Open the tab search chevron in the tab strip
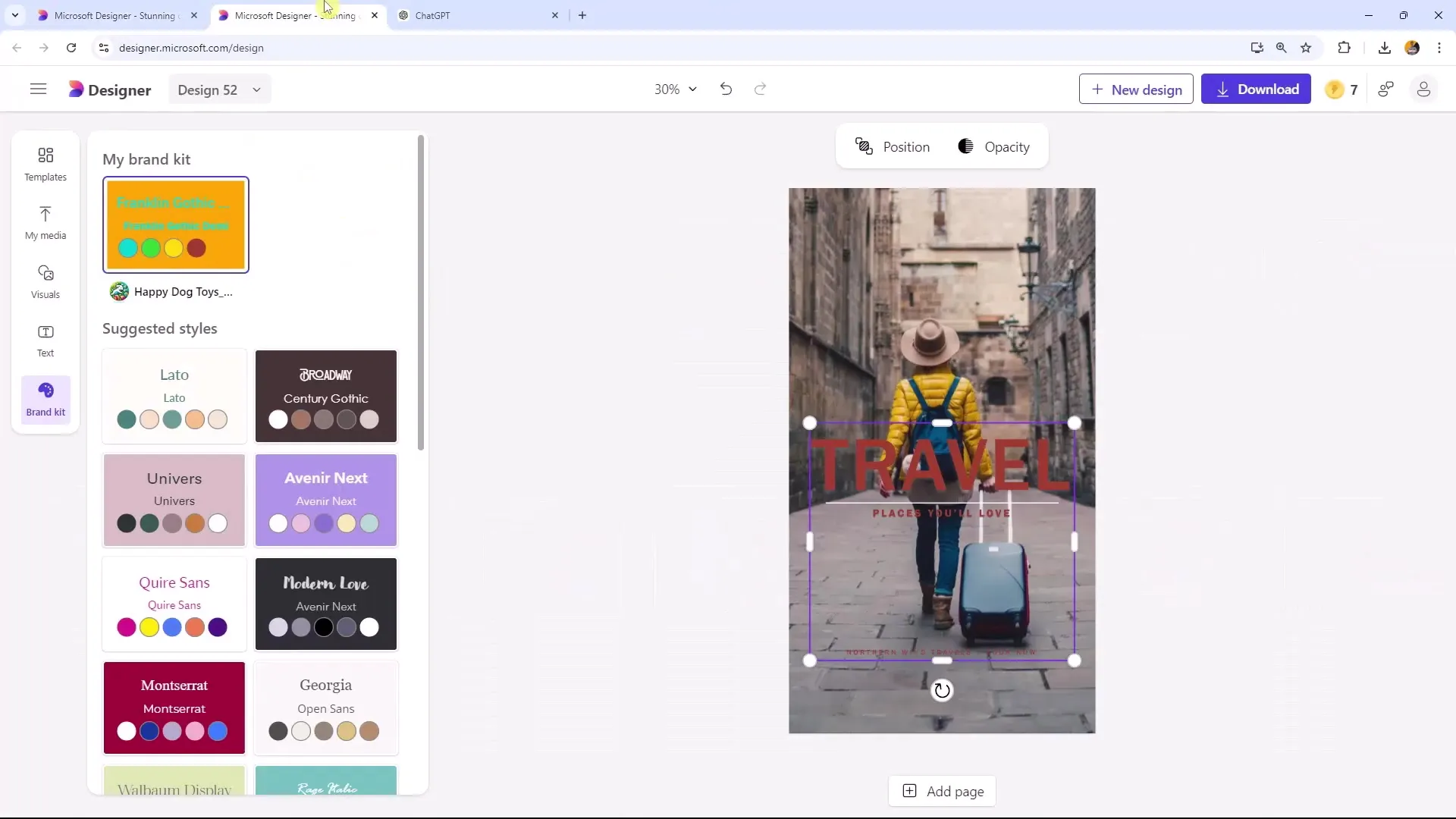This screenshot has height=819, width=1456. [x=15, y=15]
